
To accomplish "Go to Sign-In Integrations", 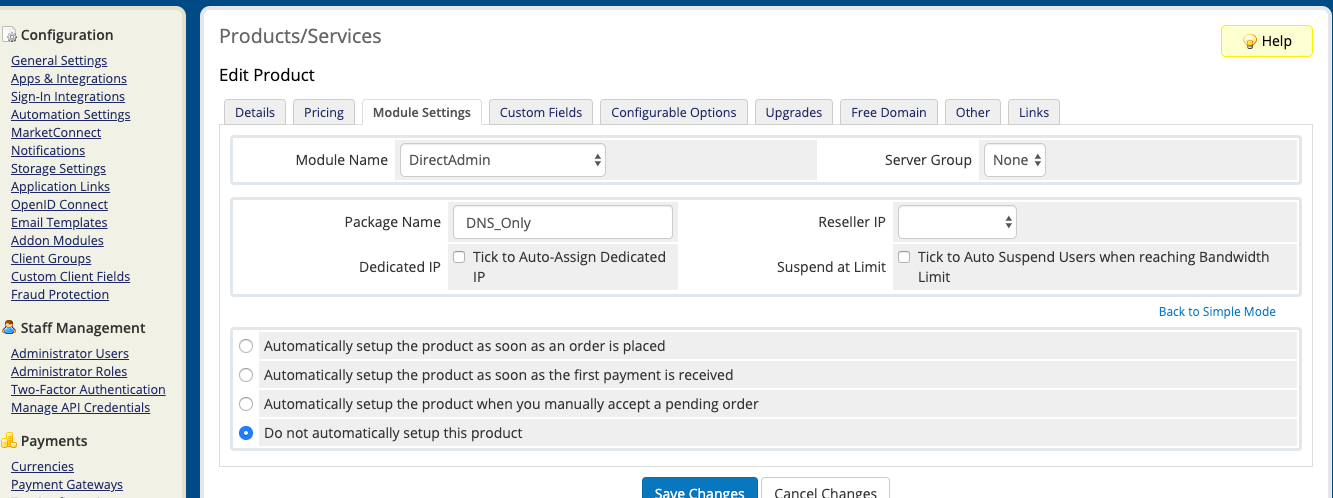I will [68, 97].
